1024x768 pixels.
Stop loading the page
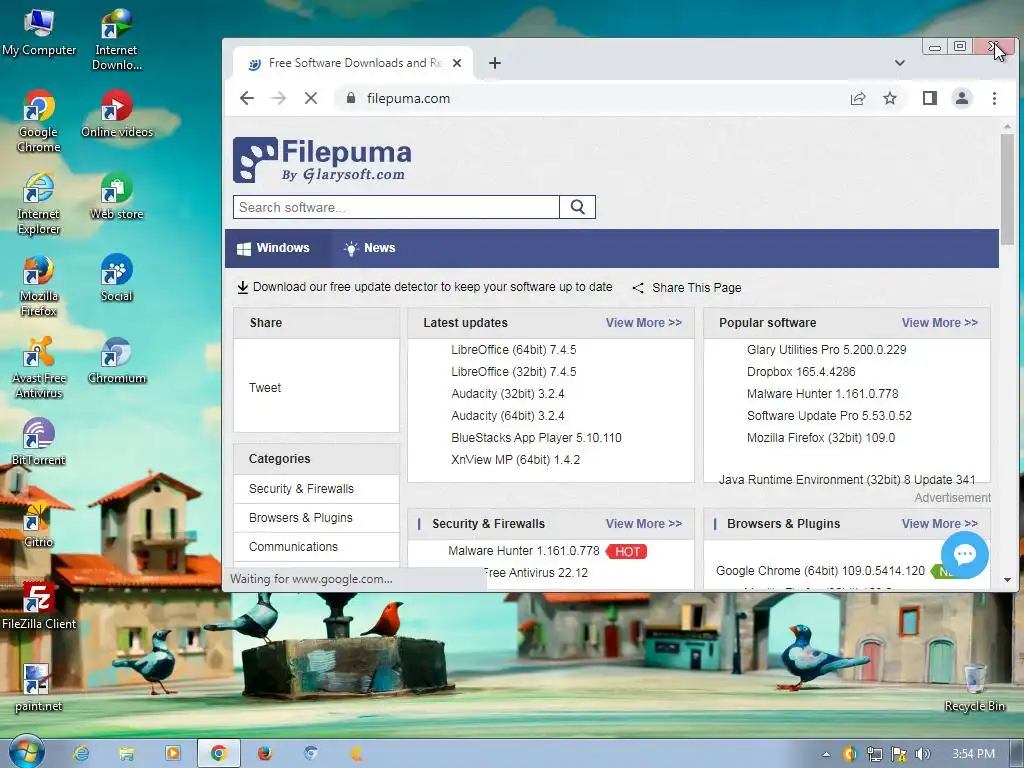click(311, 99)
